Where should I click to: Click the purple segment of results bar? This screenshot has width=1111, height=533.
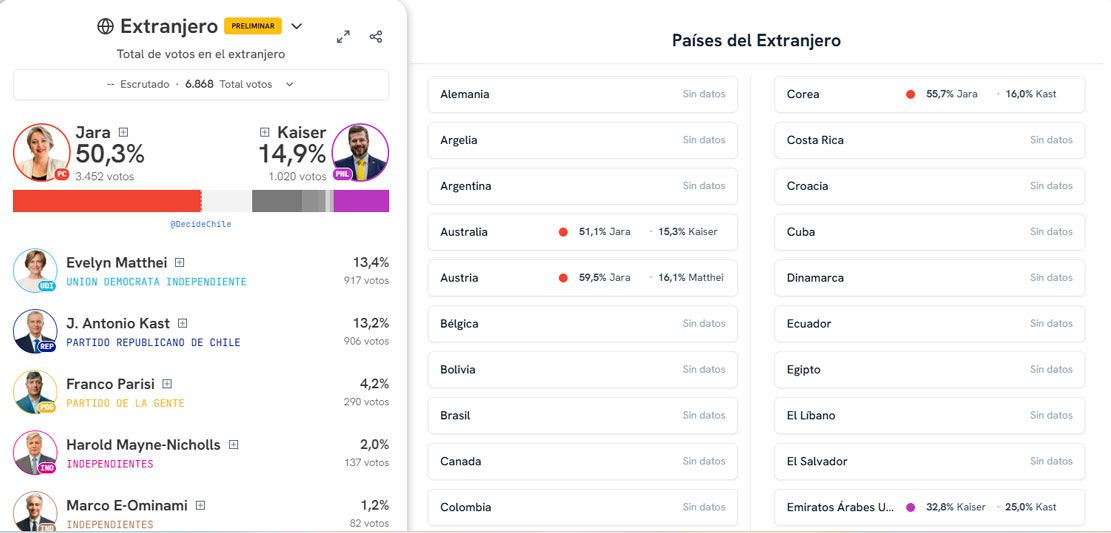(x=361, y=201)
